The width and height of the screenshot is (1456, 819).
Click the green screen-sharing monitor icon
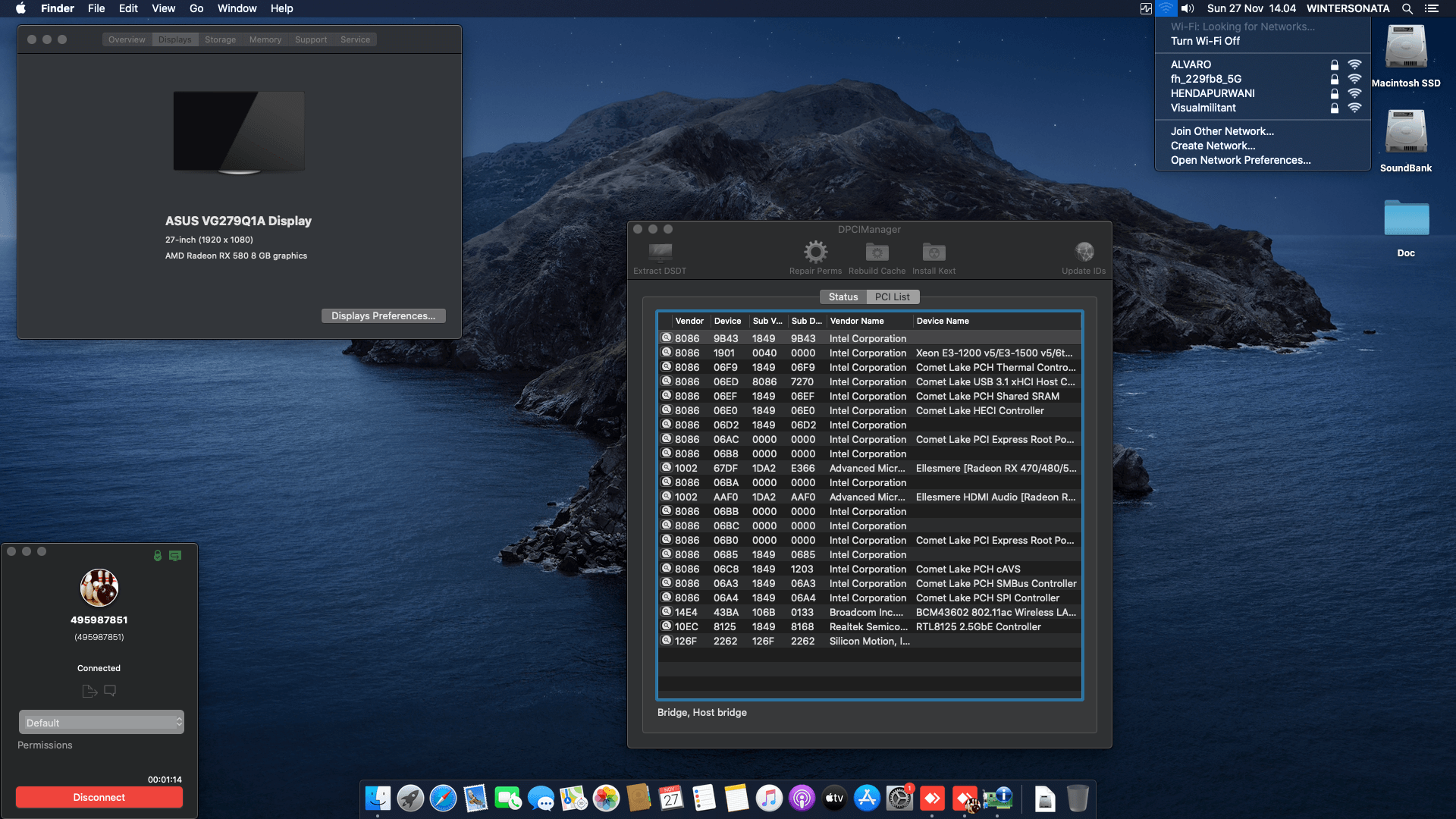pos(175,556)
